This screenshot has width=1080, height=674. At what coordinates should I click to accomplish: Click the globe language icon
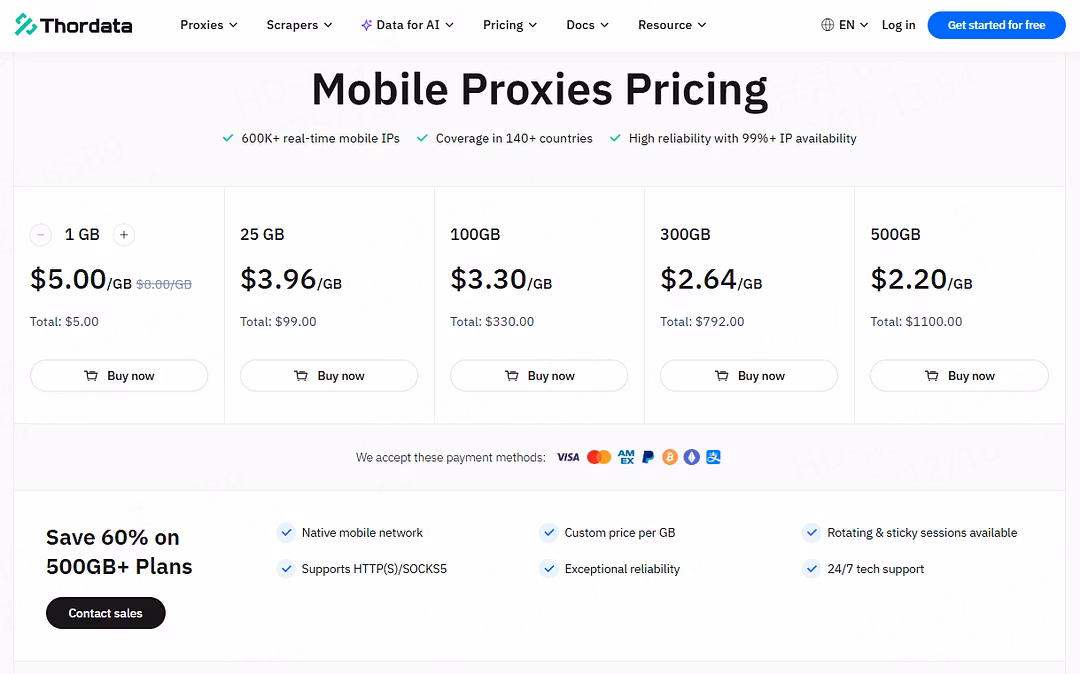click(x=827, y=25)
